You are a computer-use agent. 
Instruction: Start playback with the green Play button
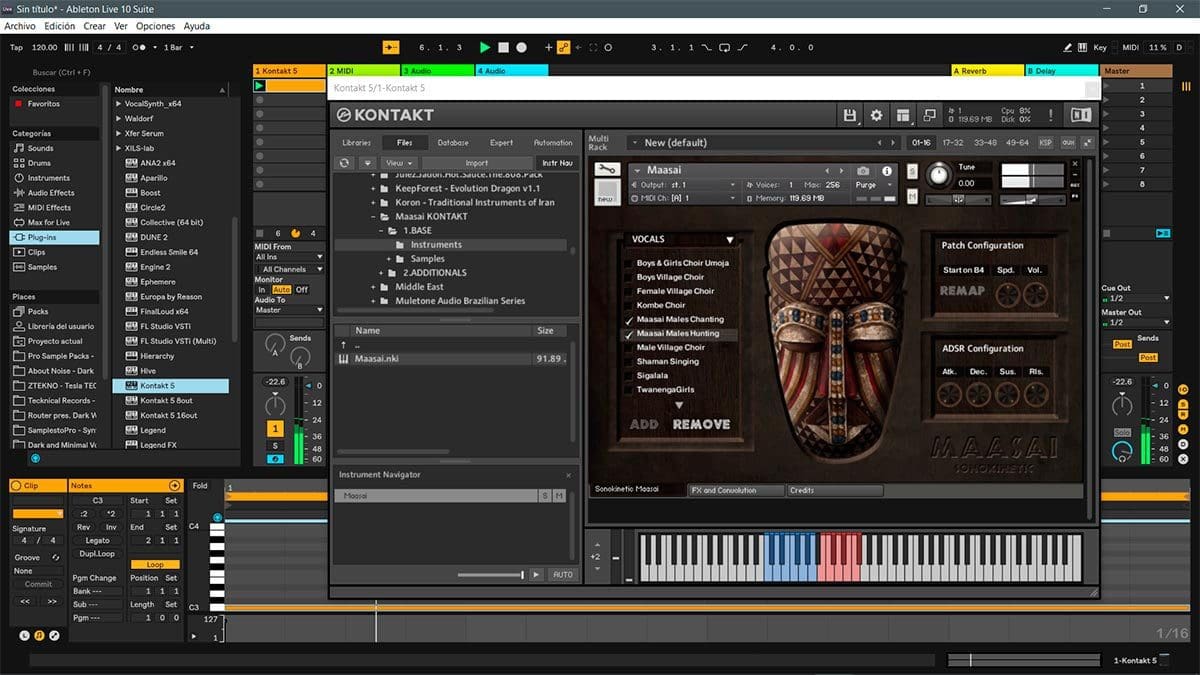[485, 47]
